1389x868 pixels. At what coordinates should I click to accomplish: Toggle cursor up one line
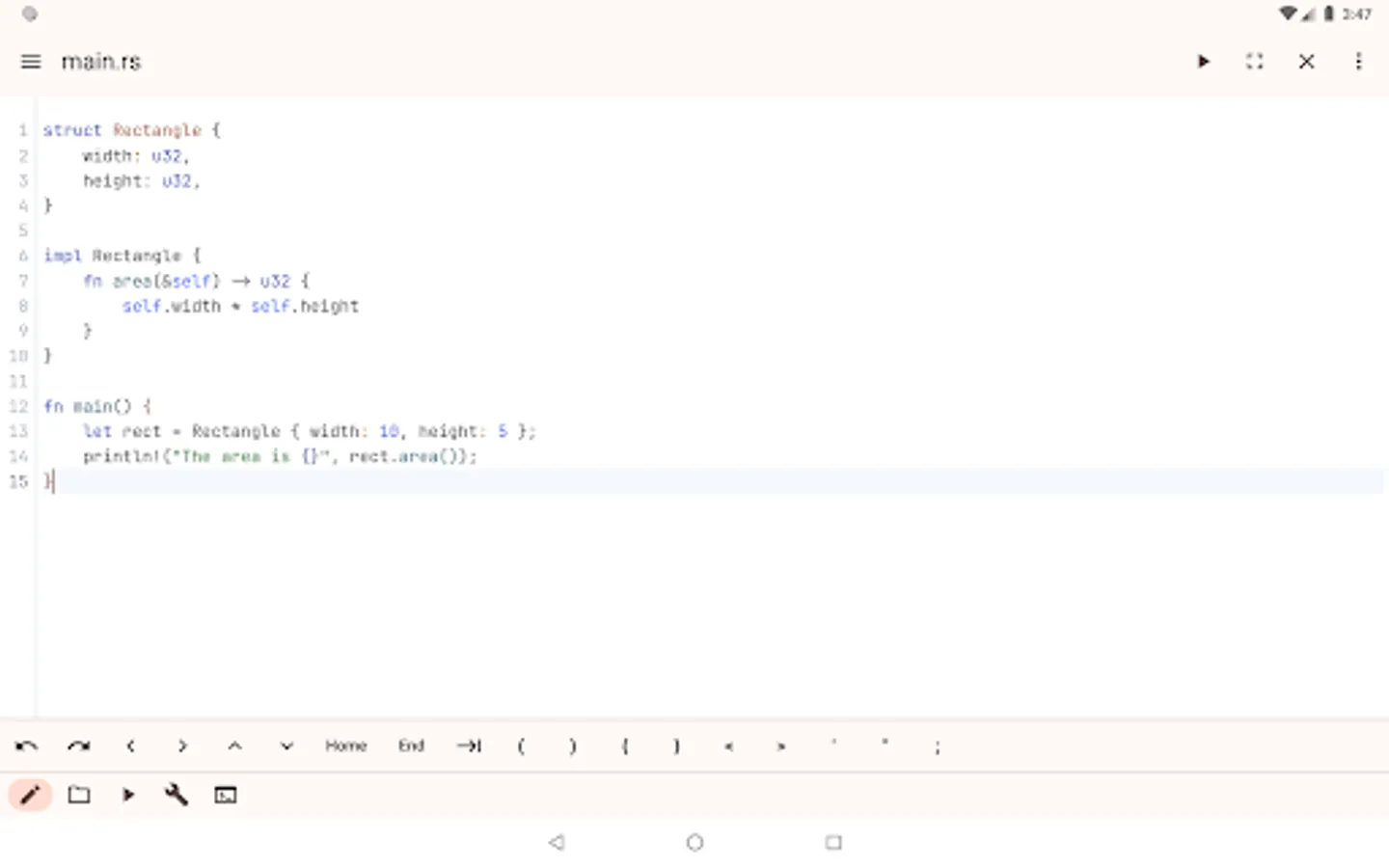coord(234,746)
